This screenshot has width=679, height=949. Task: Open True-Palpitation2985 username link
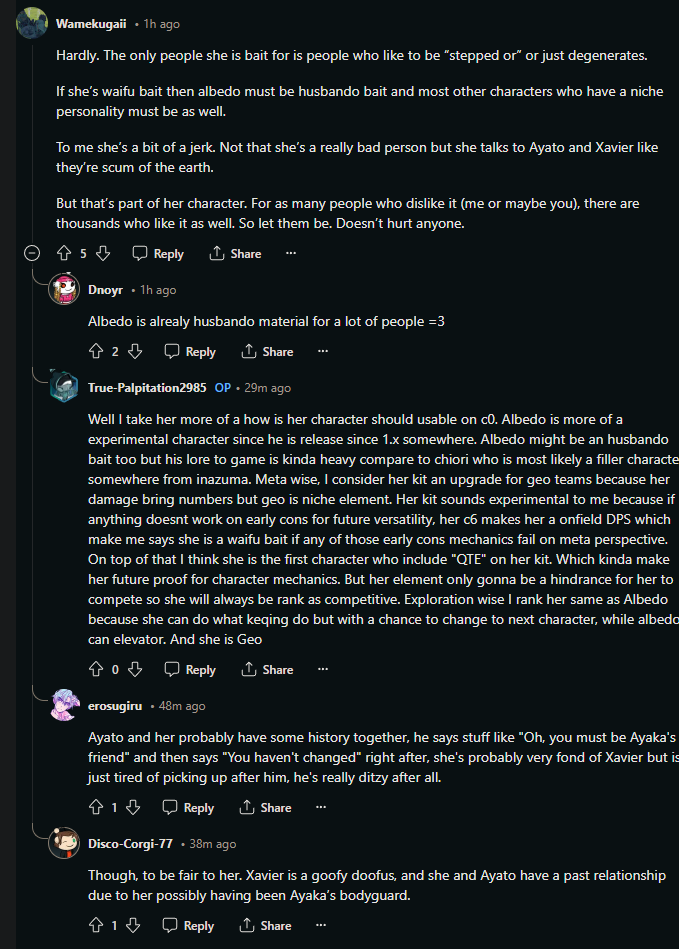click(x=146, y=388)
